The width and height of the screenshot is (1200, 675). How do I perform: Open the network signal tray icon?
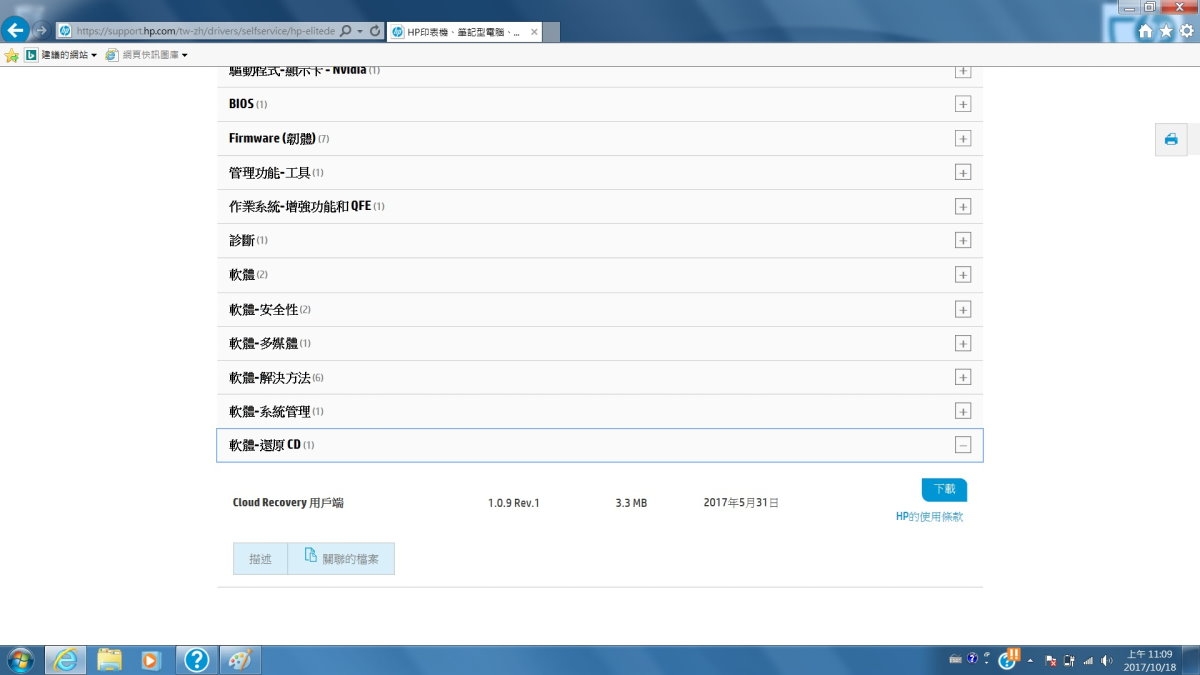coord(1088,661)
